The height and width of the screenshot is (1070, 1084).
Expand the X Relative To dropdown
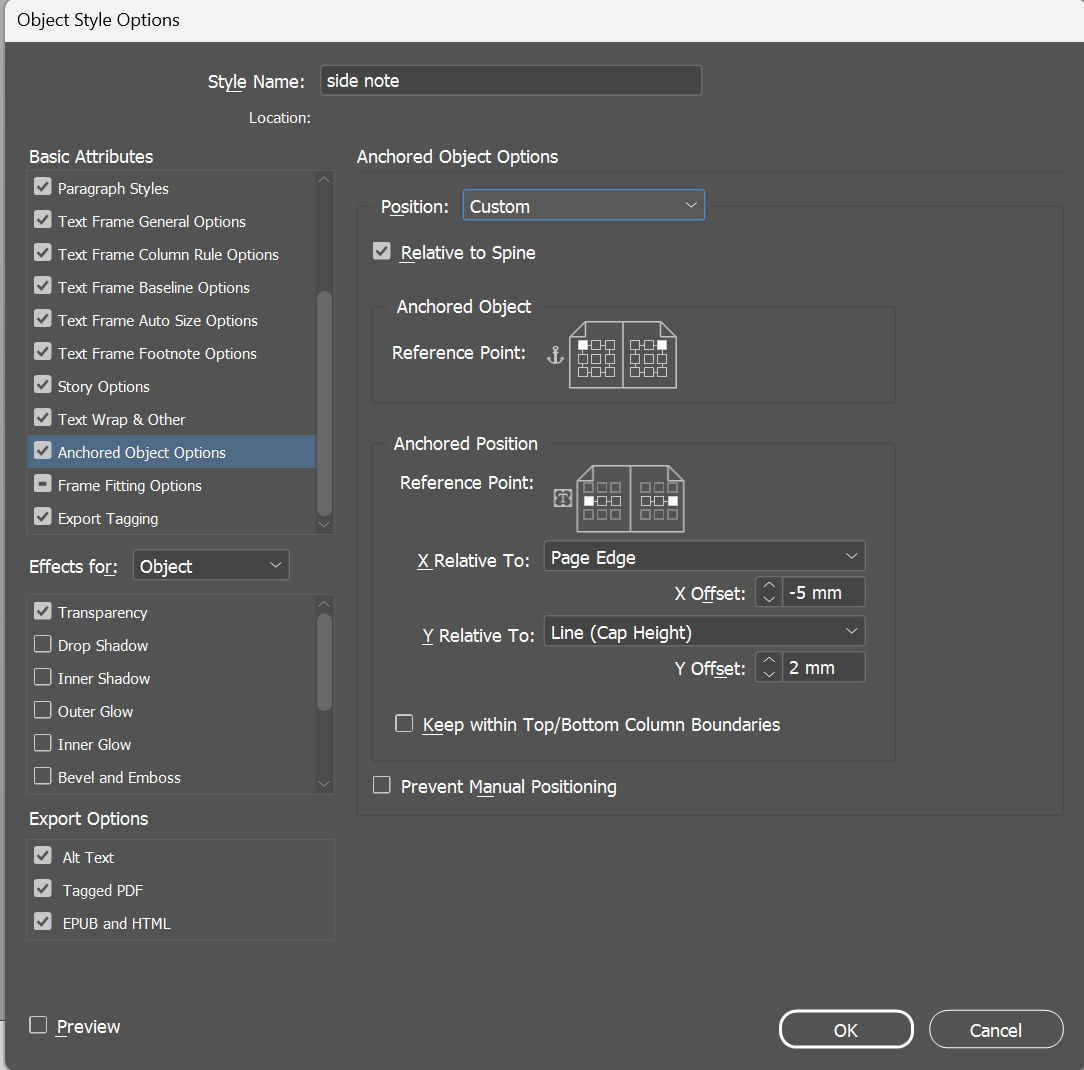pyautogui.click(x=704, y=557)
